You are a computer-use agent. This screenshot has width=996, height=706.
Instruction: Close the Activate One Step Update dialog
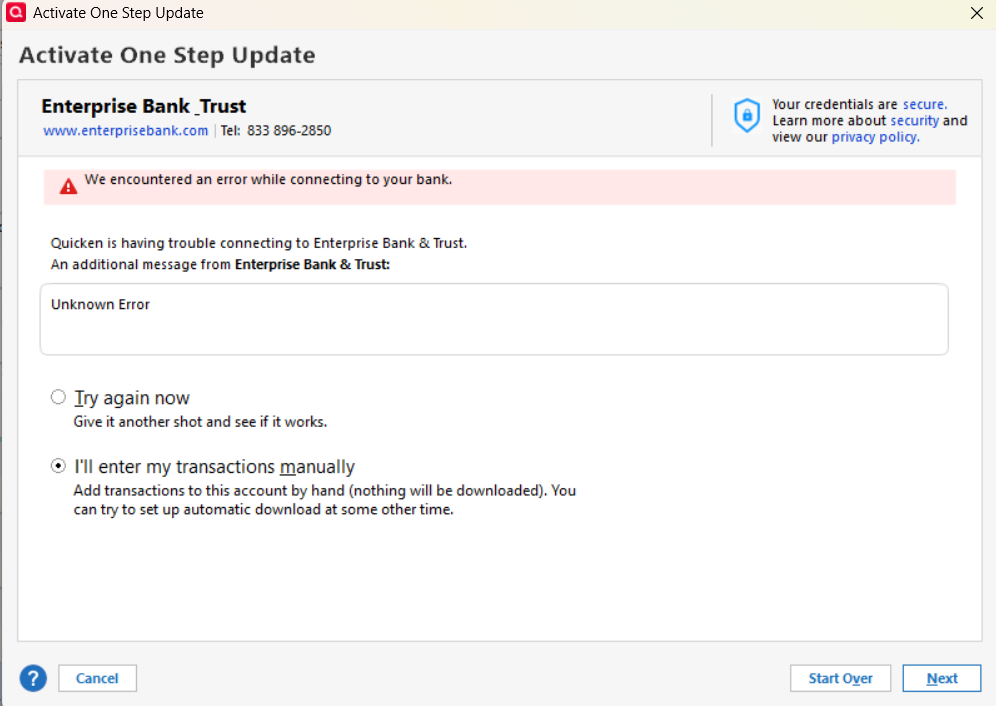pos(977,13)
